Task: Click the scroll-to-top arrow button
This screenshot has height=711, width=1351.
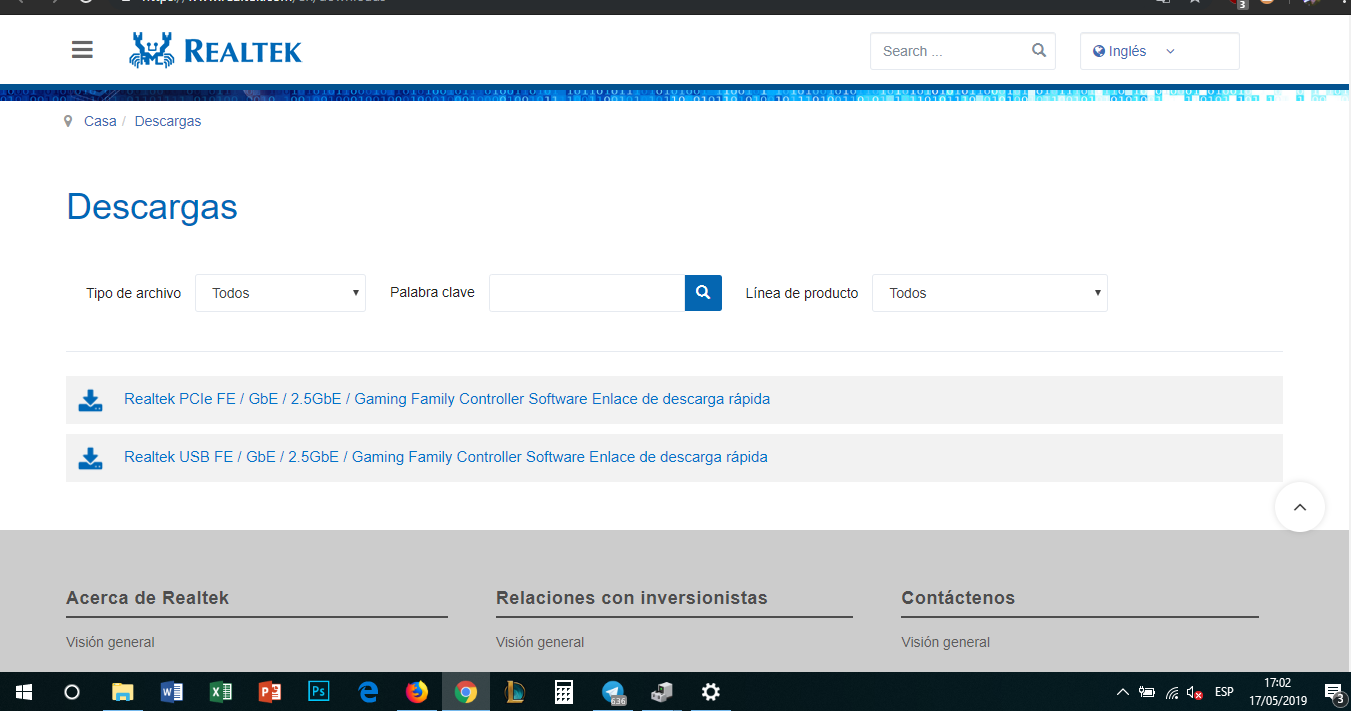Action: click(1300, 507)
